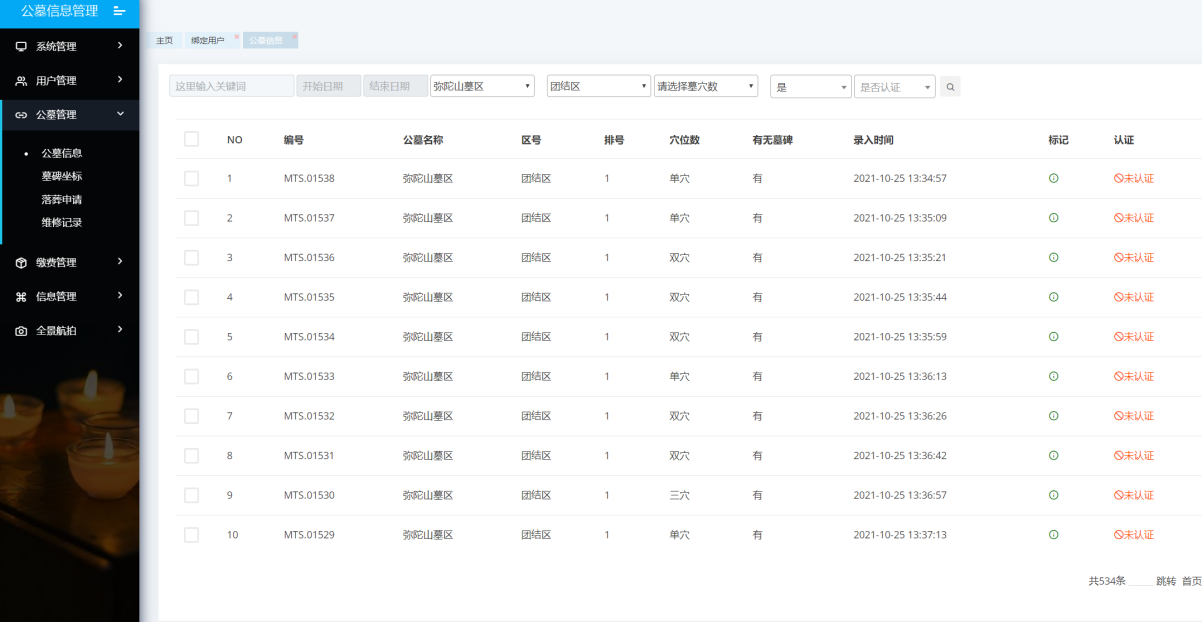1202x622 pixels.
Task: Open the 请选择墓穴数 dropdown
Action: 705,86
